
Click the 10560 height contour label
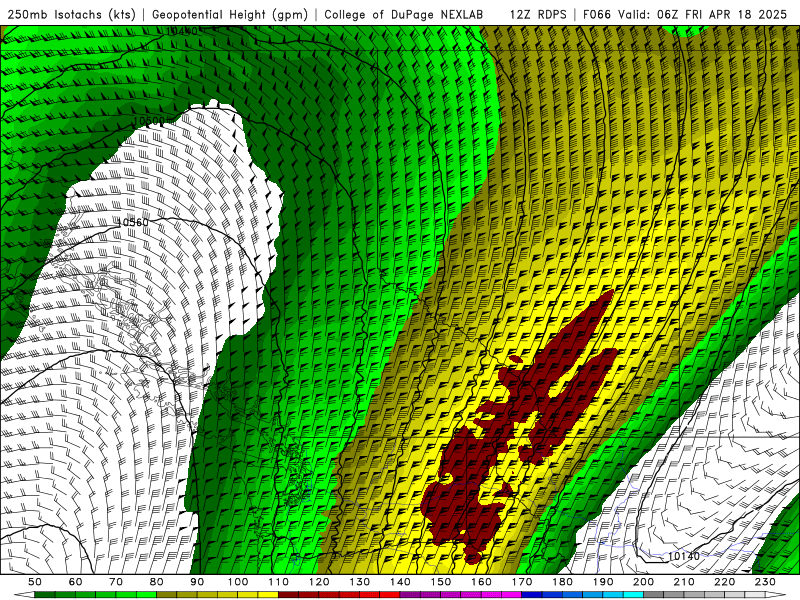(x=133, y=222)
